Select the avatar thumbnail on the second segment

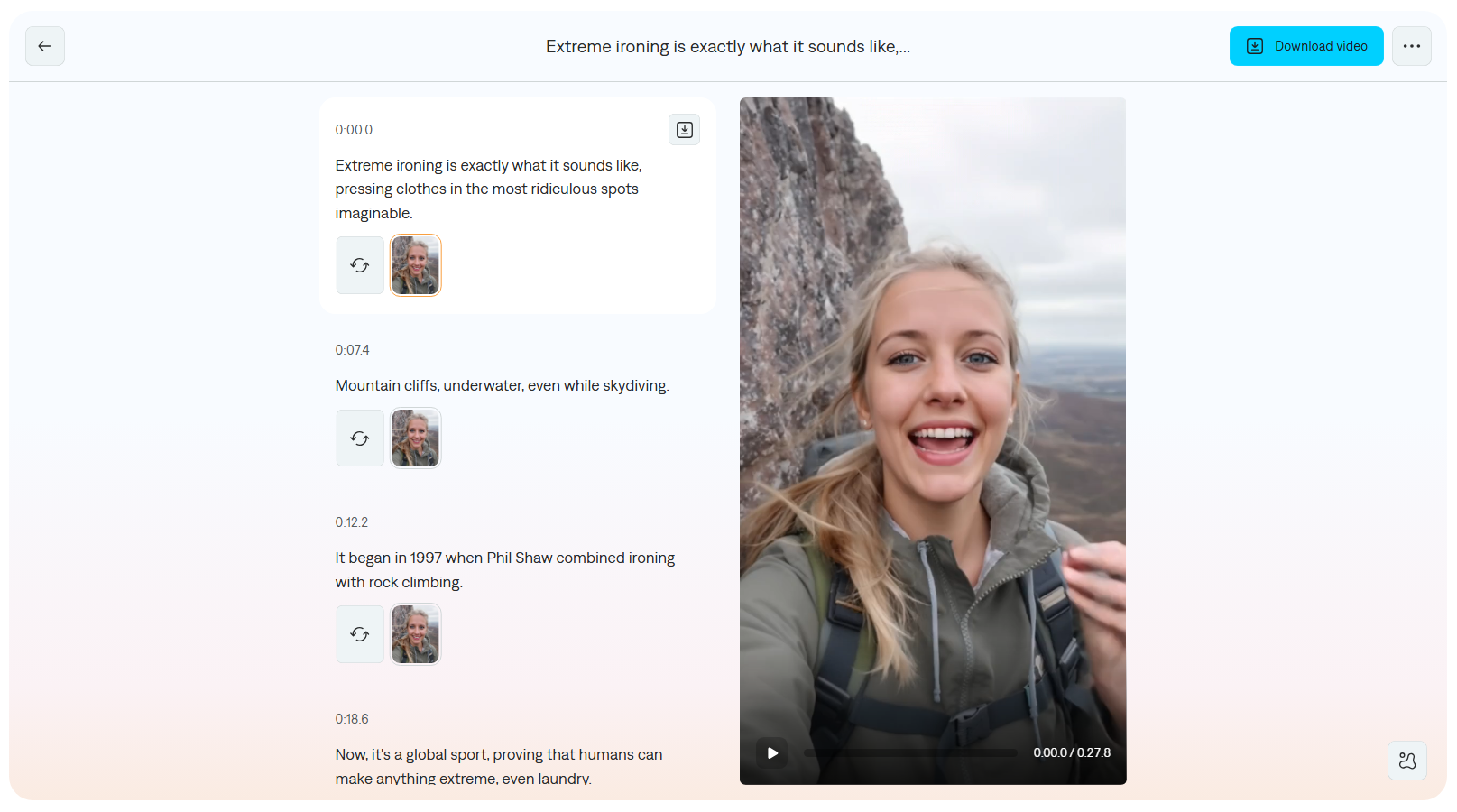415,438
